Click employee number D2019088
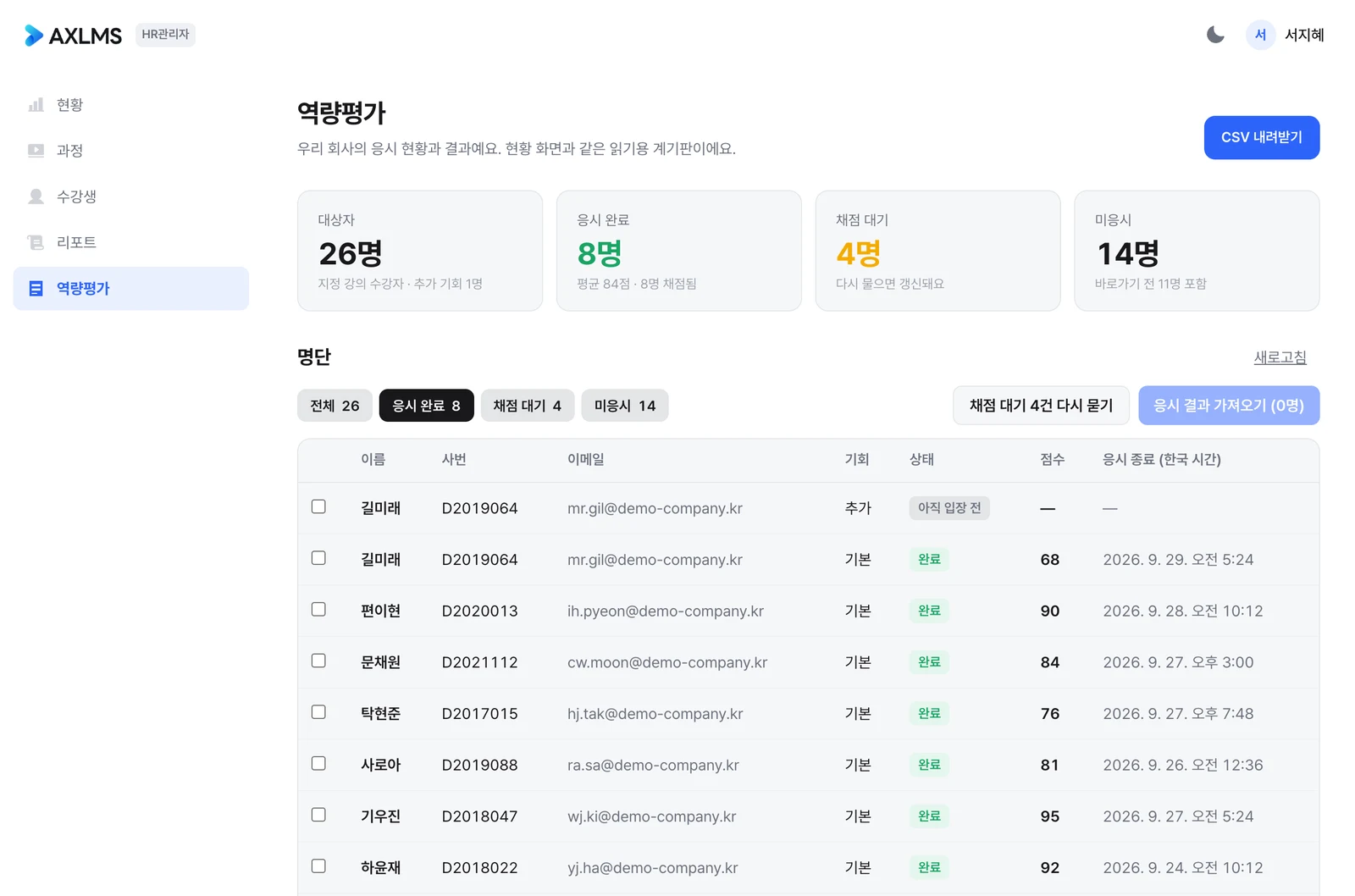Image resolution: width=1355 pixels, height=896 pixels. 480,765
